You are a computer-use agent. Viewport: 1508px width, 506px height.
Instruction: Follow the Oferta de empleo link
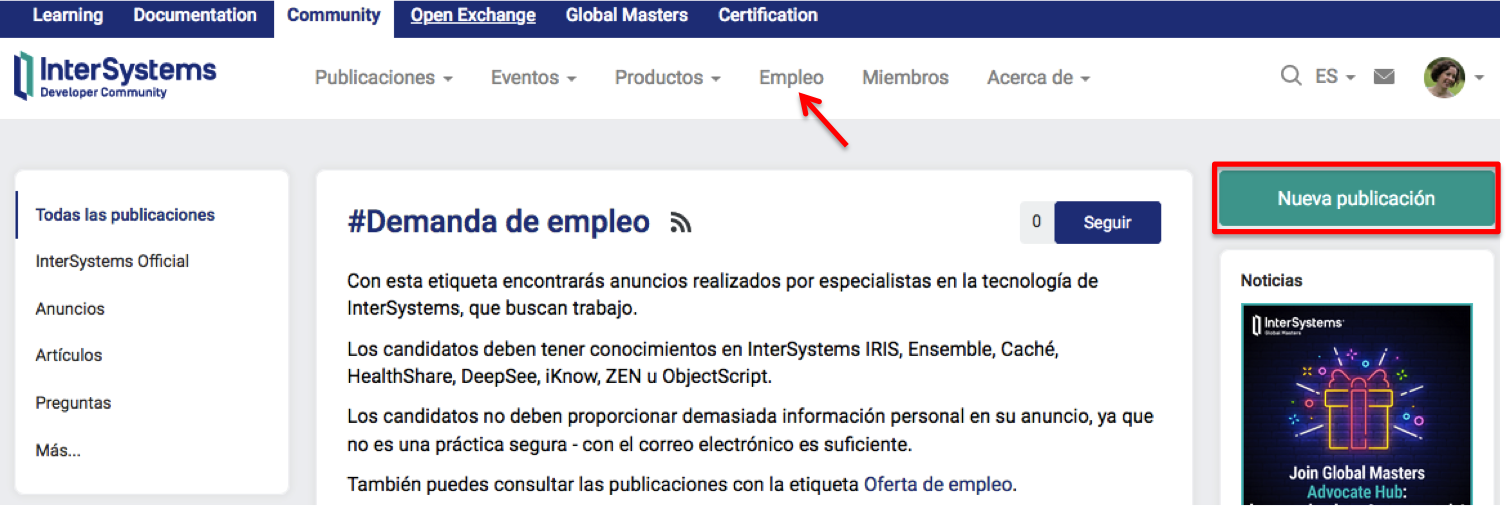pyautogui.click(x=937, y=485)
